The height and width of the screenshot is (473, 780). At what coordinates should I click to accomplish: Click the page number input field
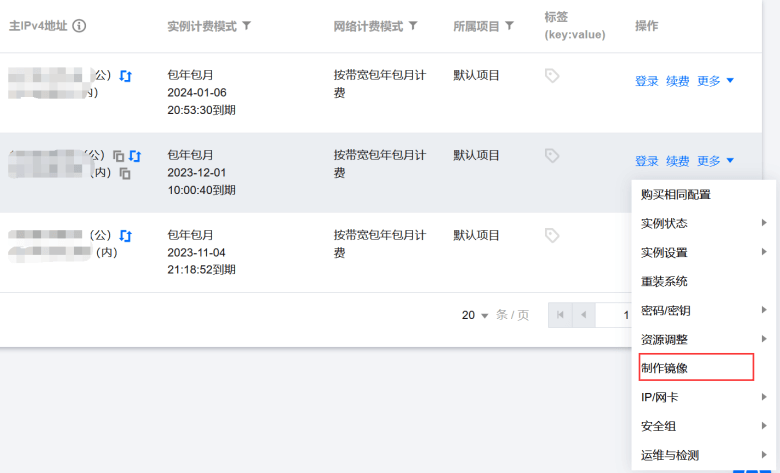(614, 315)
